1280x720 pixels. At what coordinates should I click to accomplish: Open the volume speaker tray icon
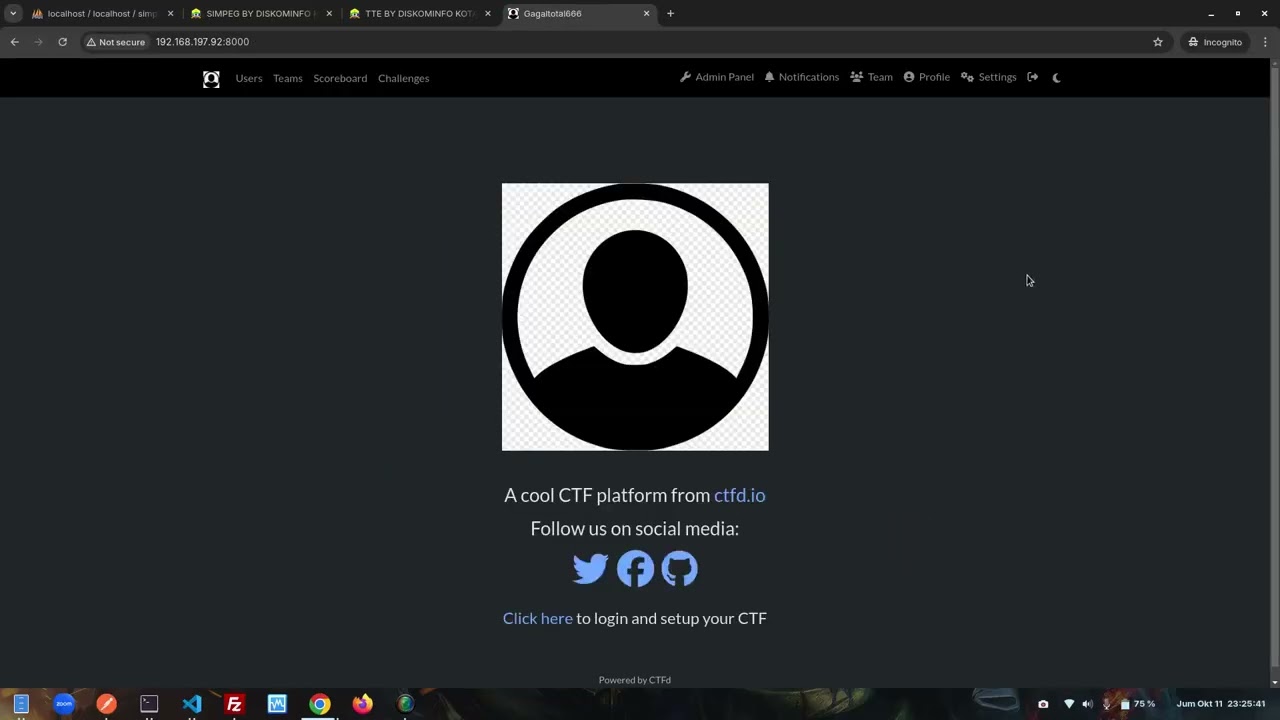pyautogui.click(x=1087, y=704)
